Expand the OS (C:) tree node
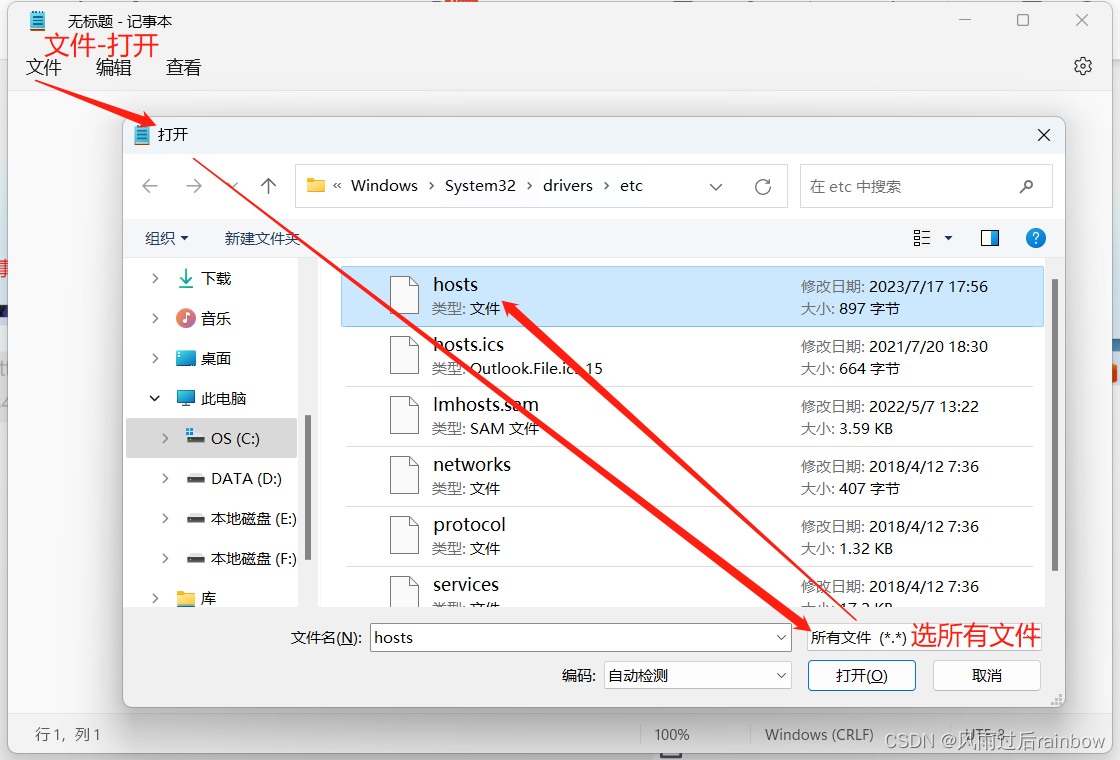 [165, 438]
